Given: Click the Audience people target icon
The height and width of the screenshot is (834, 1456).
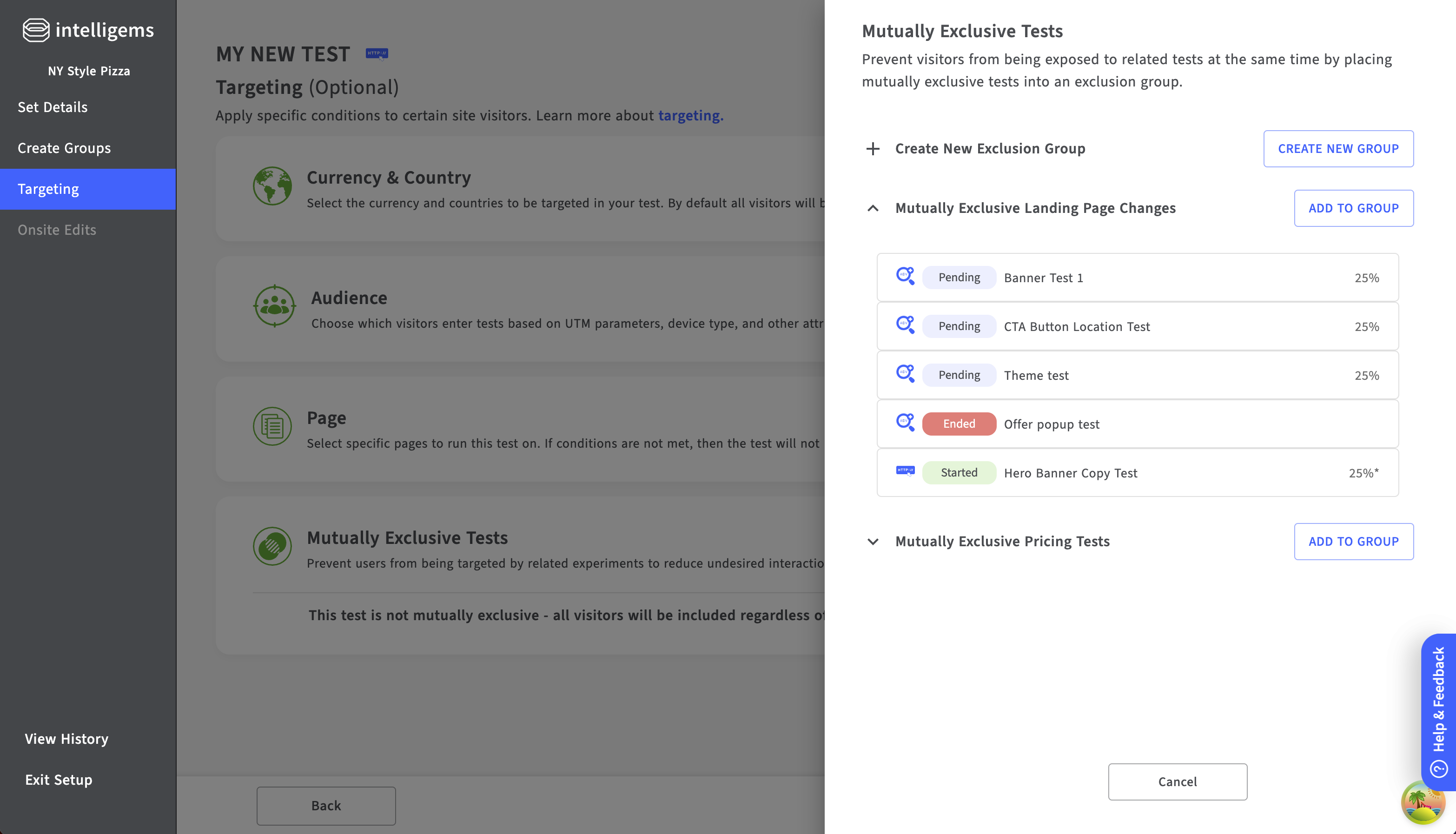Looking at the screenshot, I should [x=274, y=306].
